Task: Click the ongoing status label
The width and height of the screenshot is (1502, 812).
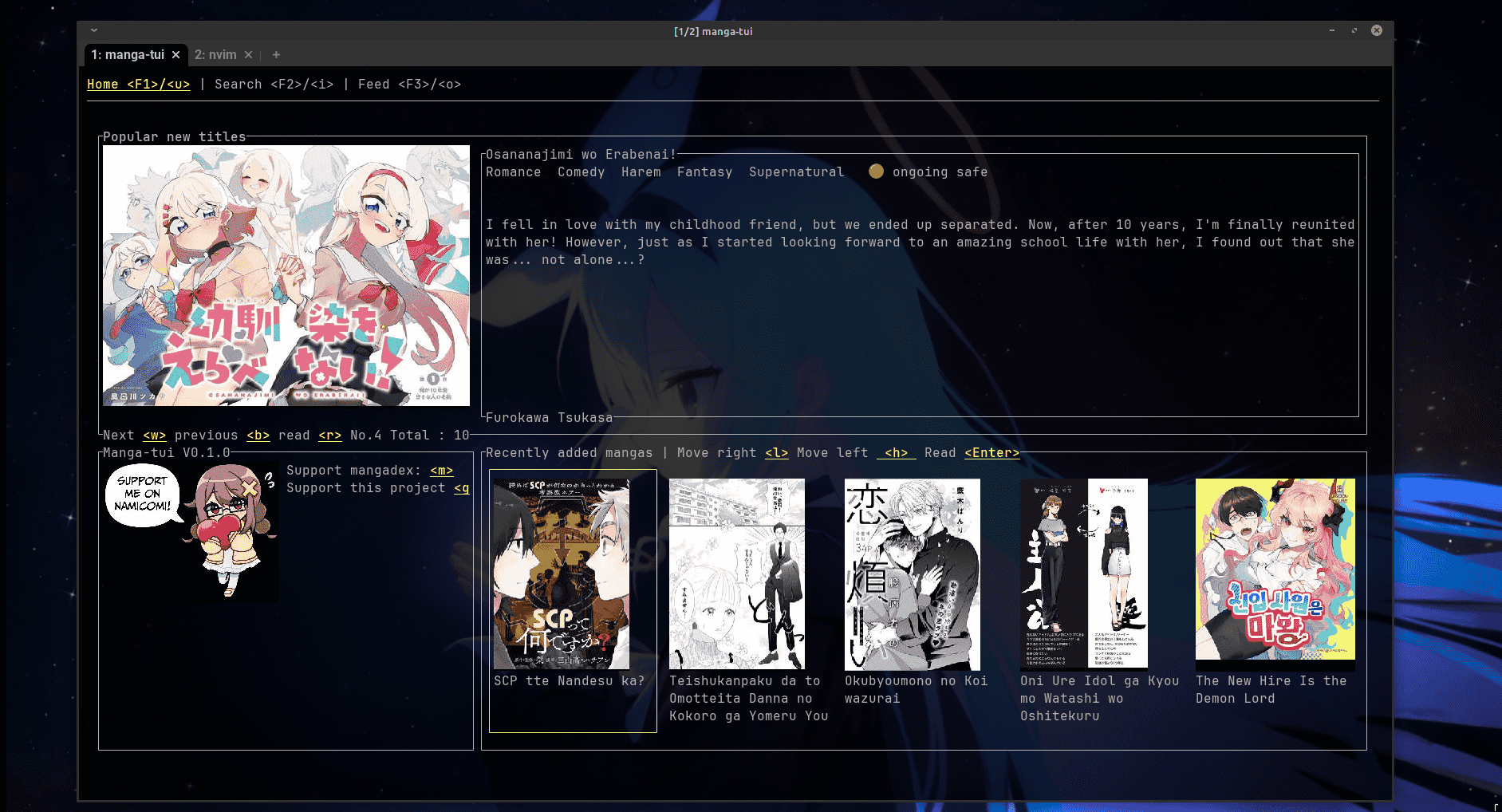Action: 921,172
